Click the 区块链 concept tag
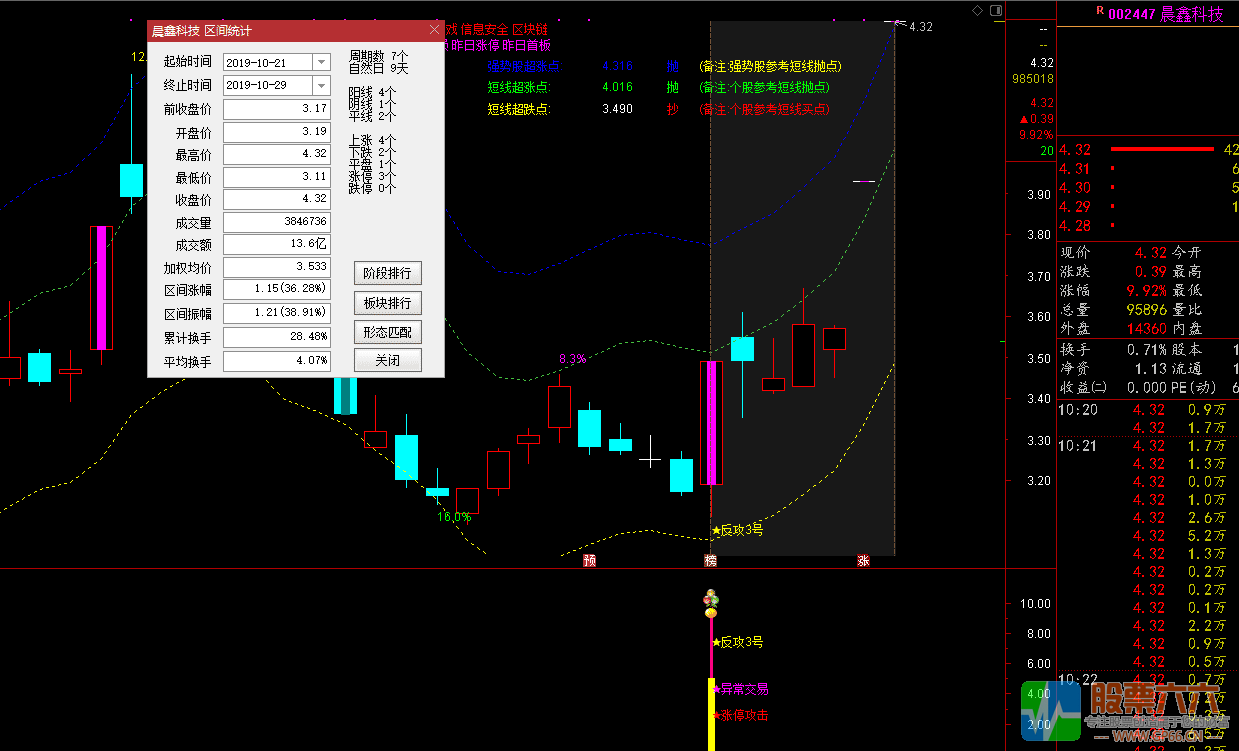Image resolution: width=1239 pixels, height=751 pixels. coord(530,30)
